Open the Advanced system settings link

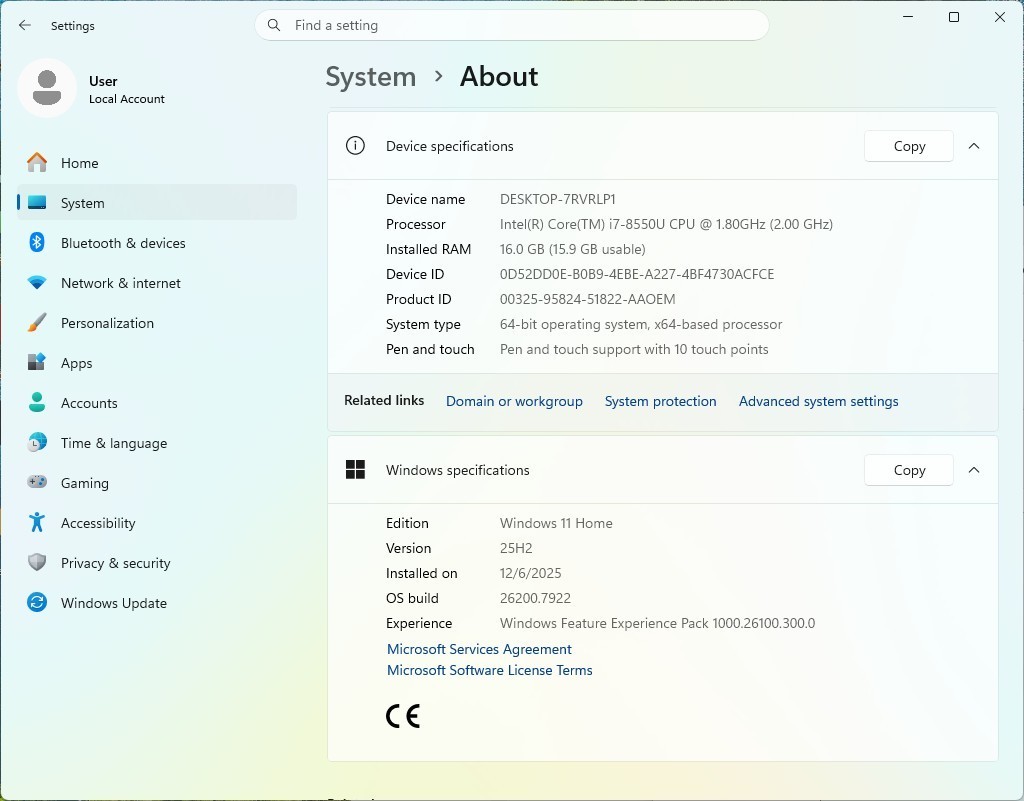tap(818, 401)
